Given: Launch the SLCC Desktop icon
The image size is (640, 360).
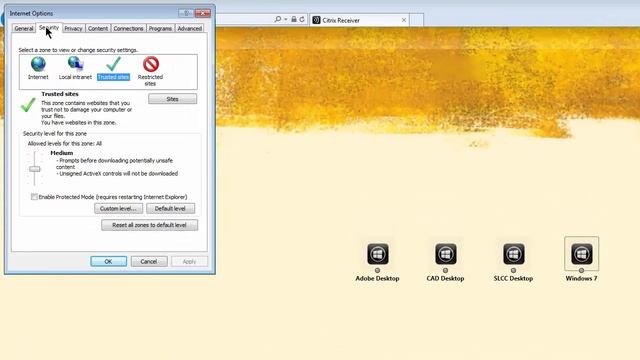Looking at the screenshot, I should (x=513, y=254).
